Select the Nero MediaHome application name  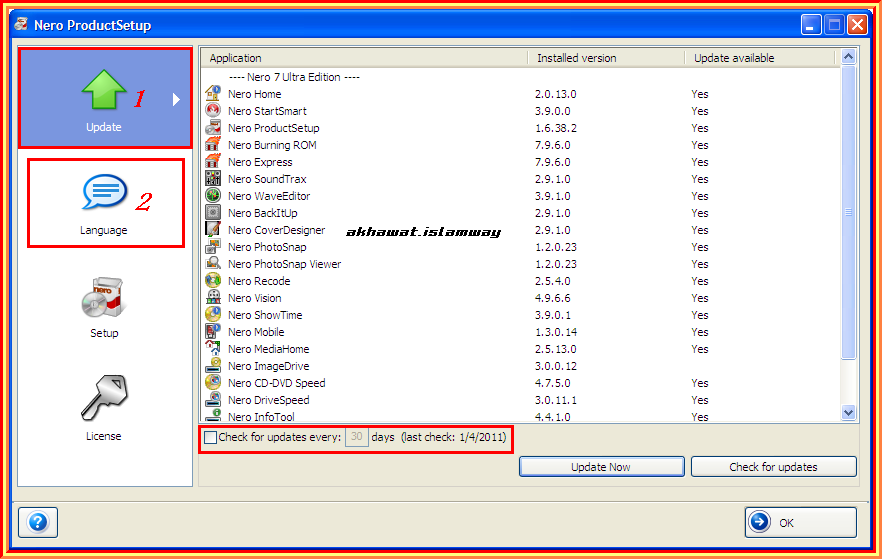pyautogui.click(x=269, y=349)
